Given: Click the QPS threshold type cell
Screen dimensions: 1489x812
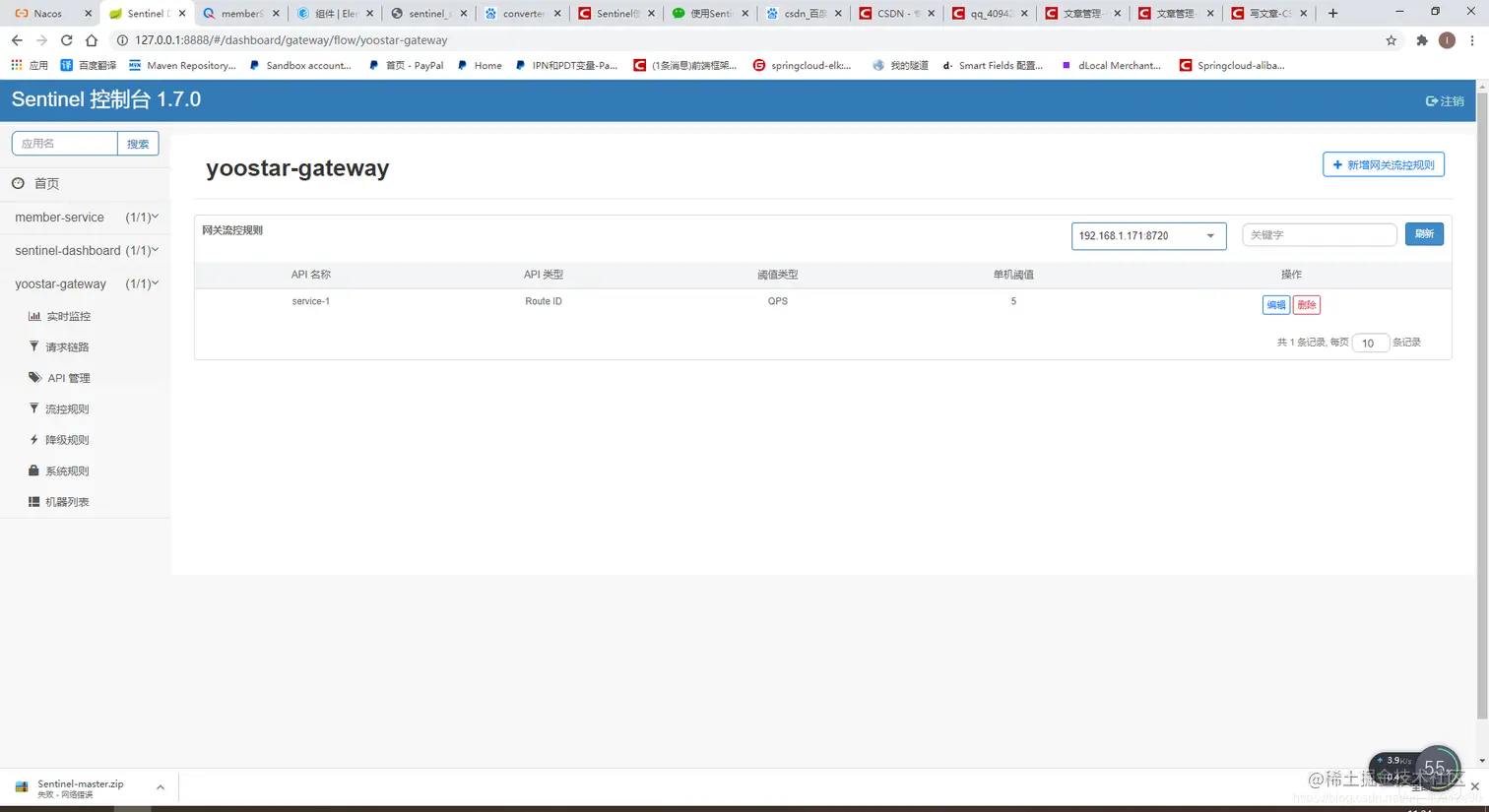Looking at the screenshot, I should [x=778, y=301].
